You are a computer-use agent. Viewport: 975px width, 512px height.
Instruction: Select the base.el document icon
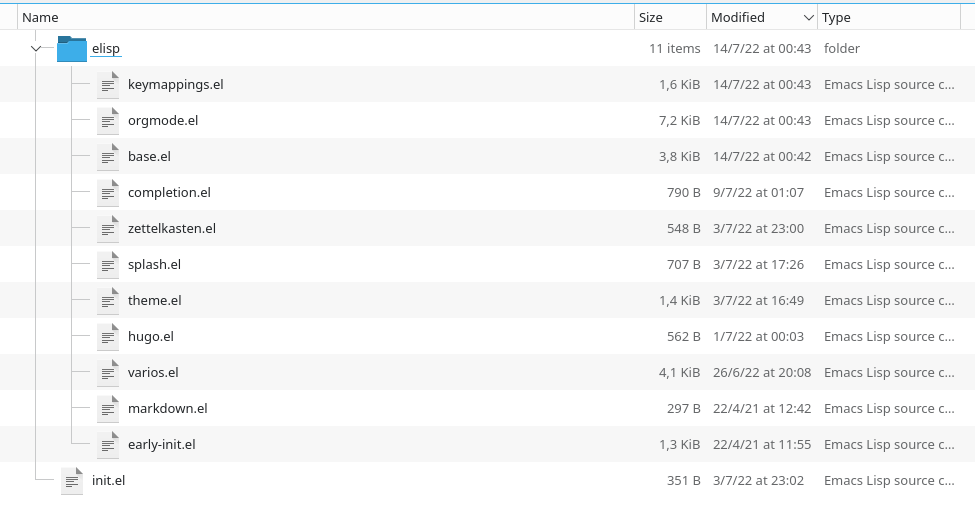(108, 157)
